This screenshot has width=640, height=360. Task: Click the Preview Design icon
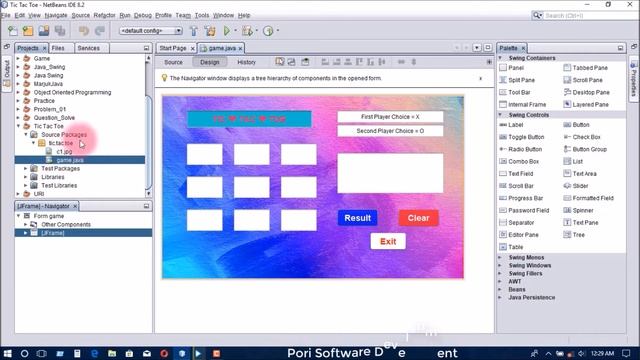[305, 62]
